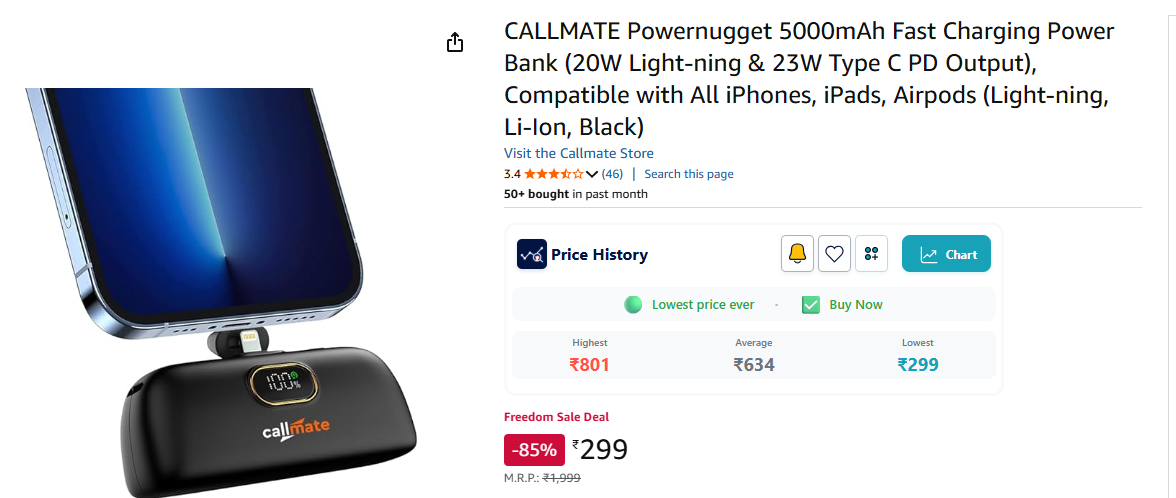The width and height of the screenshot is (1176, 498).
Task: Expand the rating breakdown chevron
Action: tap(591, 175)
